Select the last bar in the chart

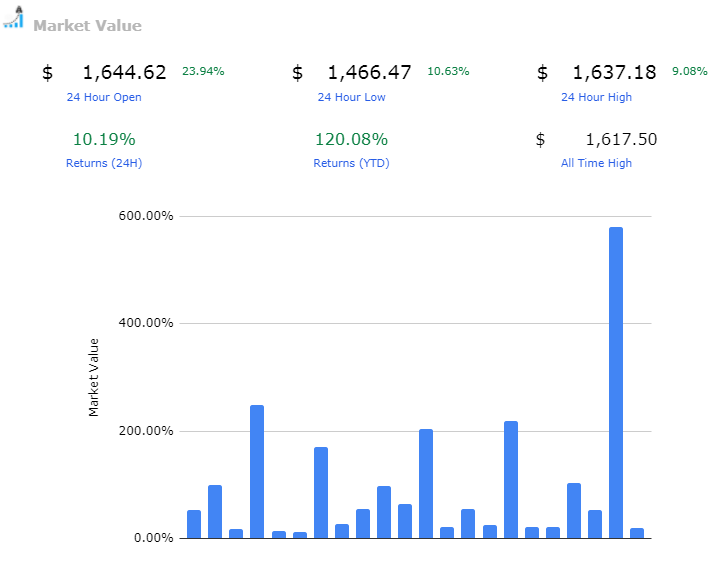click(x=637, y=533)
